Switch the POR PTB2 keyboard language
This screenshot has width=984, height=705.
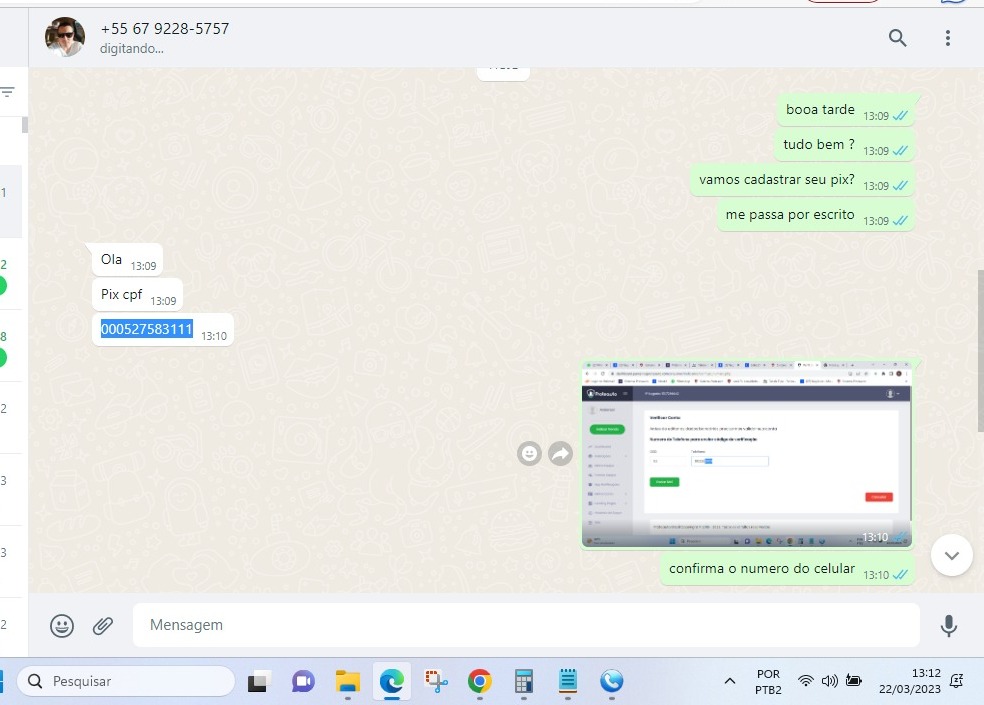point(768,681)
